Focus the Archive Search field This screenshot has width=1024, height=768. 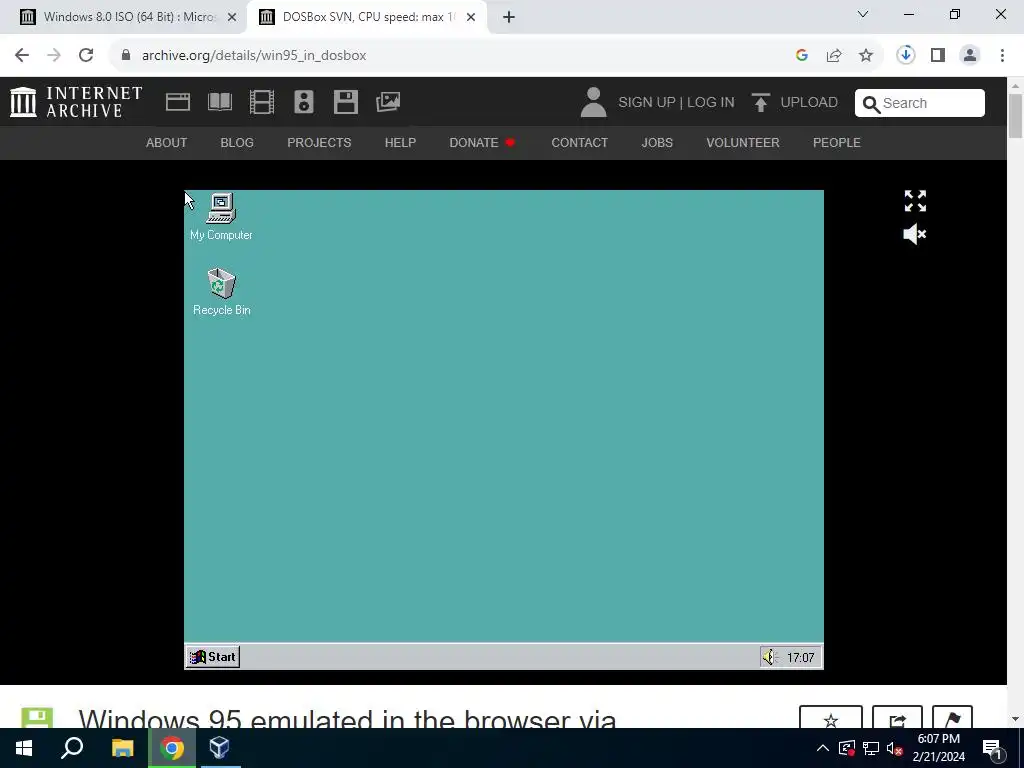pos(920,103)
